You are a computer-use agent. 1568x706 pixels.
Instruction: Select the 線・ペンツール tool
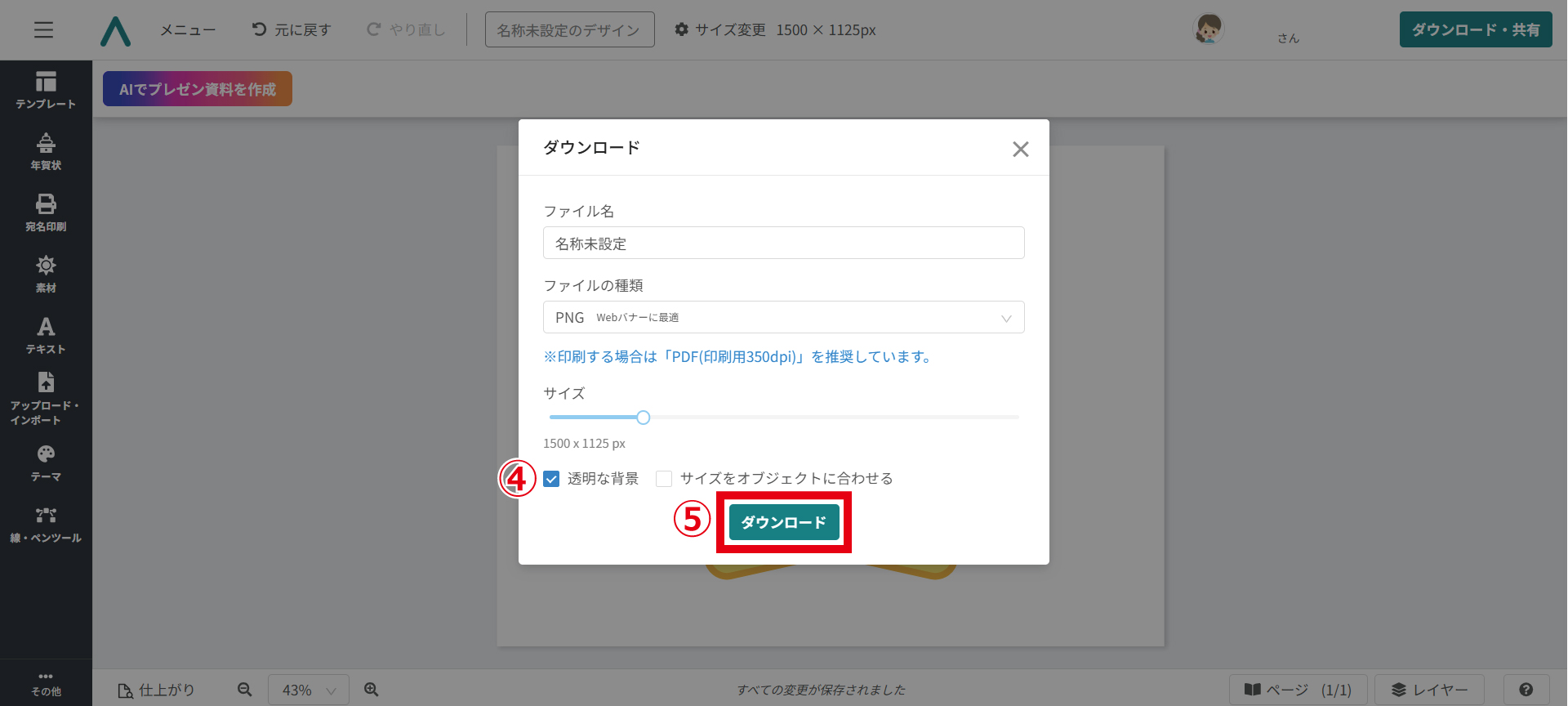46,524
